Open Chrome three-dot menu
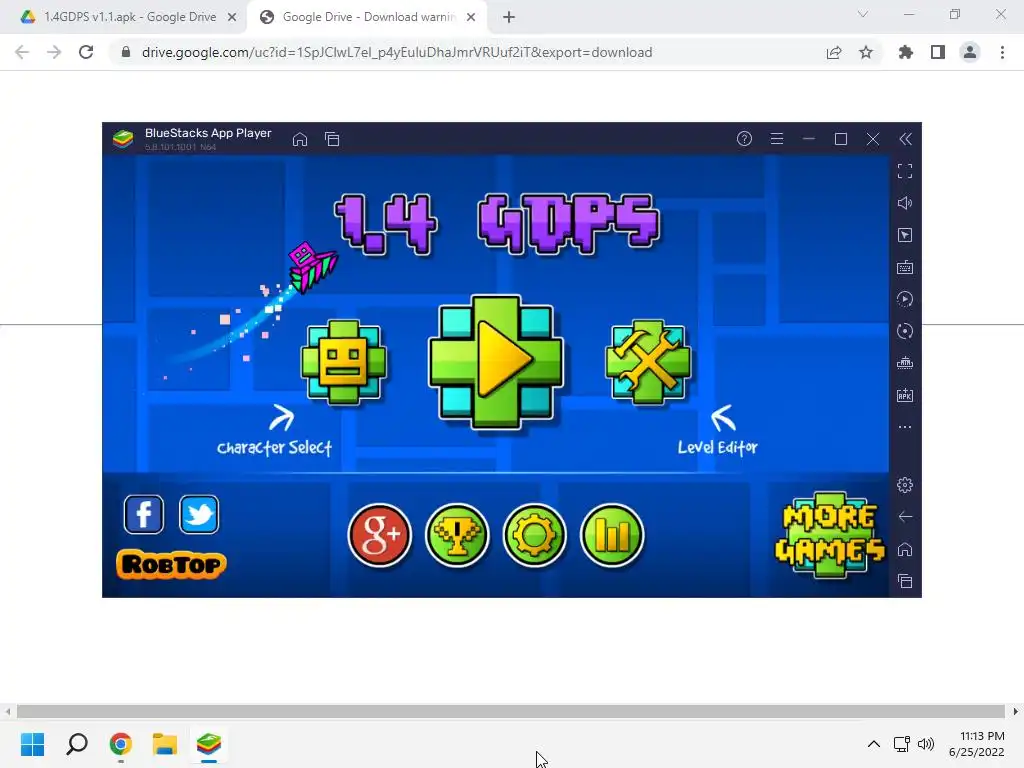Screen dimensions: 1024x768 click(1002, 52)
